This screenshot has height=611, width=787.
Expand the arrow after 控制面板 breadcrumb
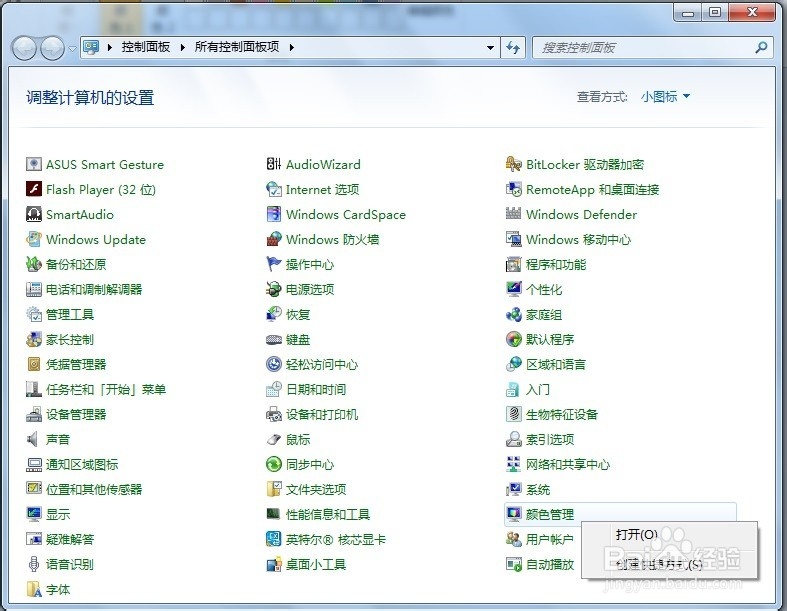183,47
